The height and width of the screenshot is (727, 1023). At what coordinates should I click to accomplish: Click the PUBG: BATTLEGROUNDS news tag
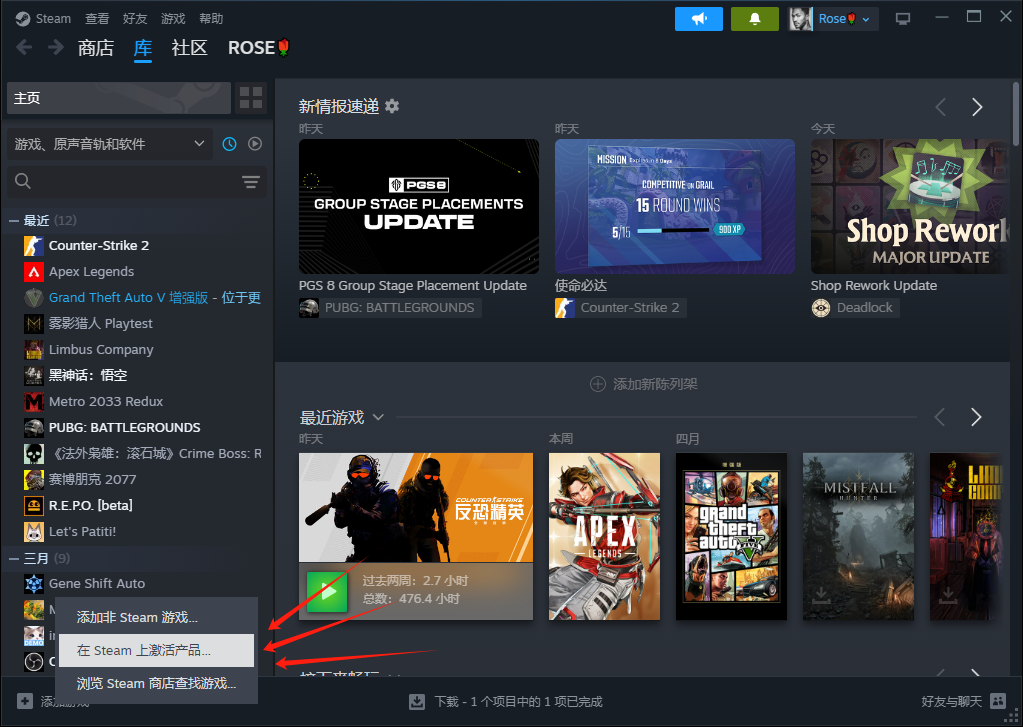[x=390, y=307]
